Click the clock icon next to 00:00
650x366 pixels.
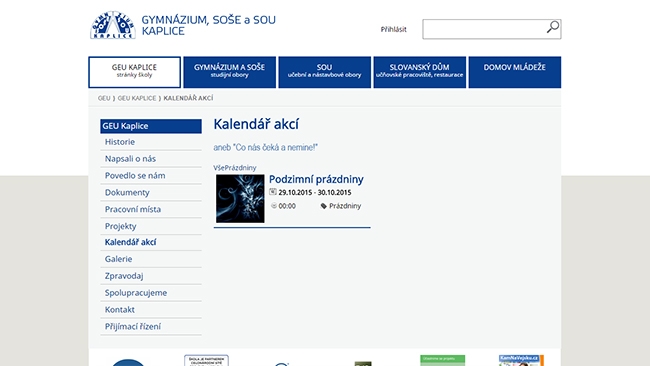(x=274, y=206)
